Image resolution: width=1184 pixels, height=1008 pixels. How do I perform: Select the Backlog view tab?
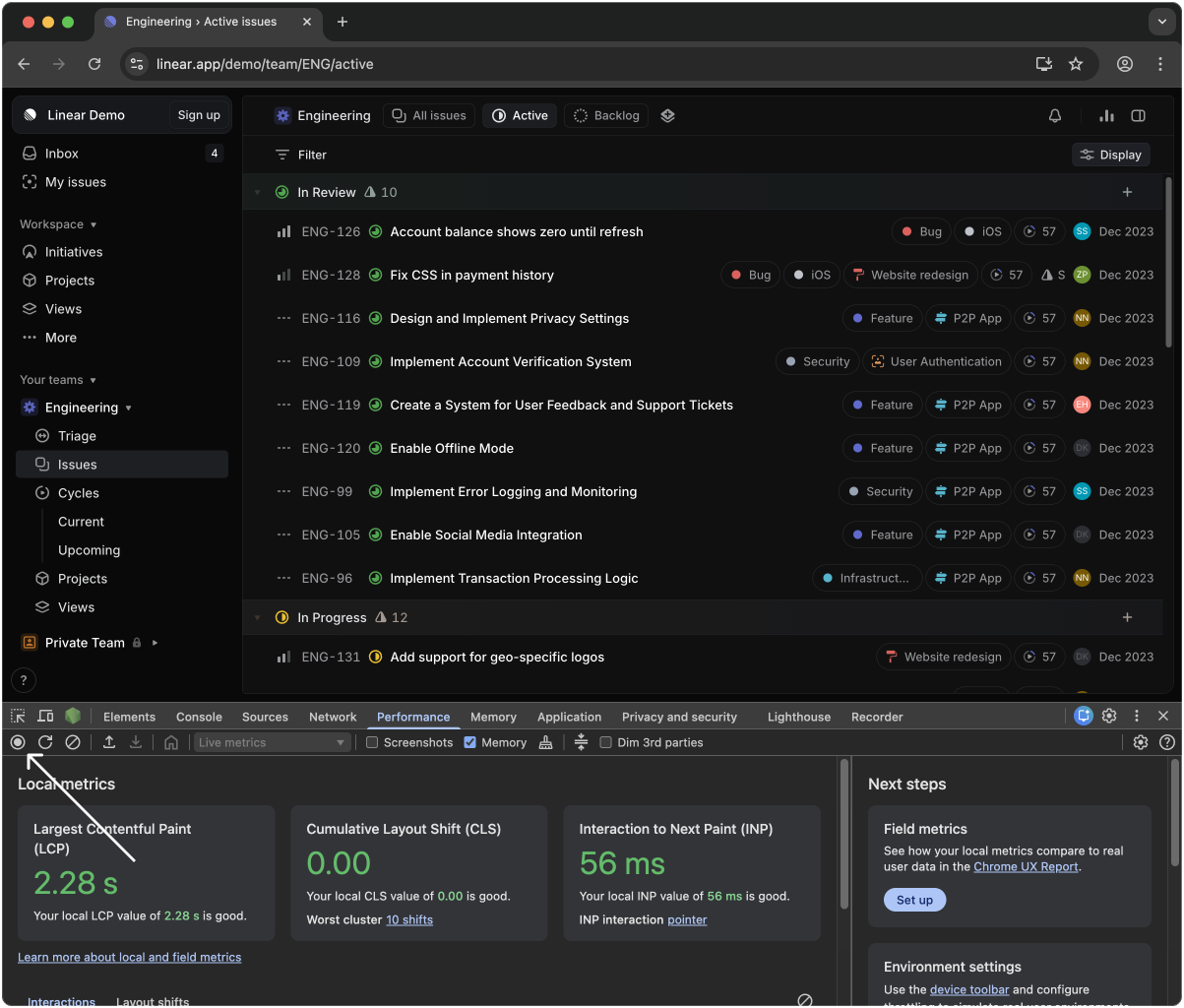click(606, 115)
